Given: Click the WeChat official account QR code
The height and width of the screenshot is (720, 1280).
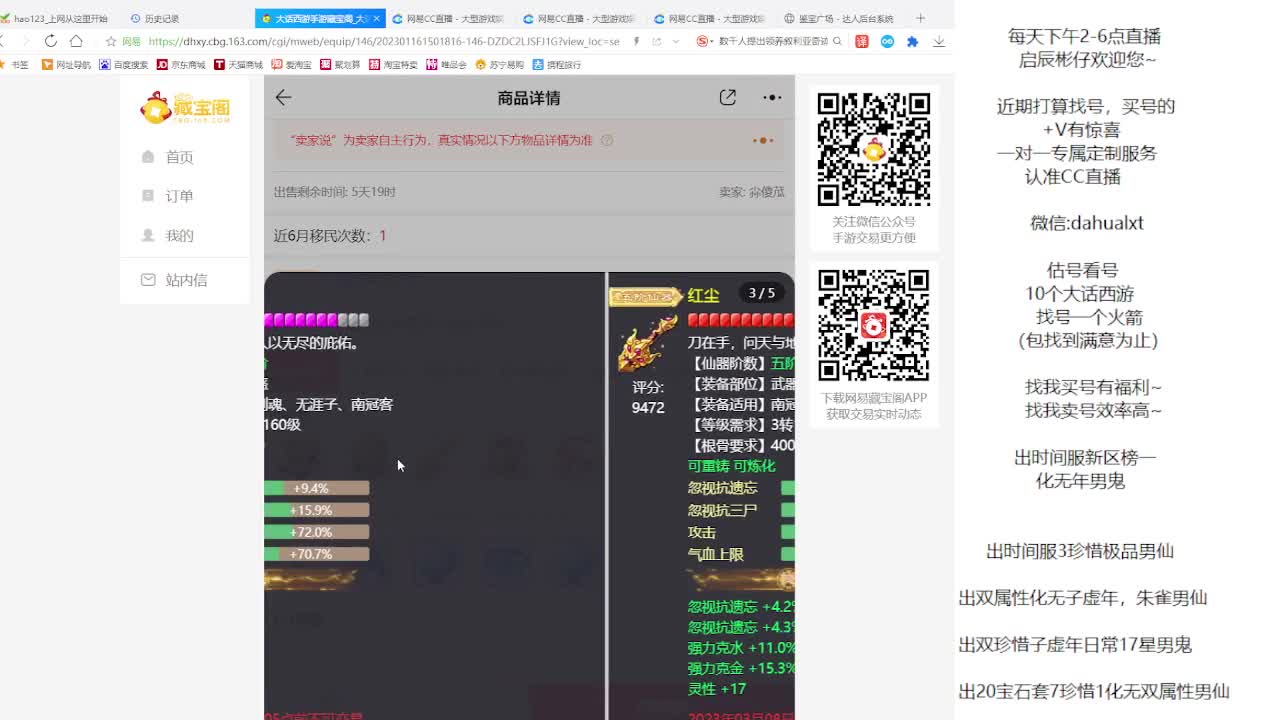Looking at the screenshot, I should tap(874, 149).
